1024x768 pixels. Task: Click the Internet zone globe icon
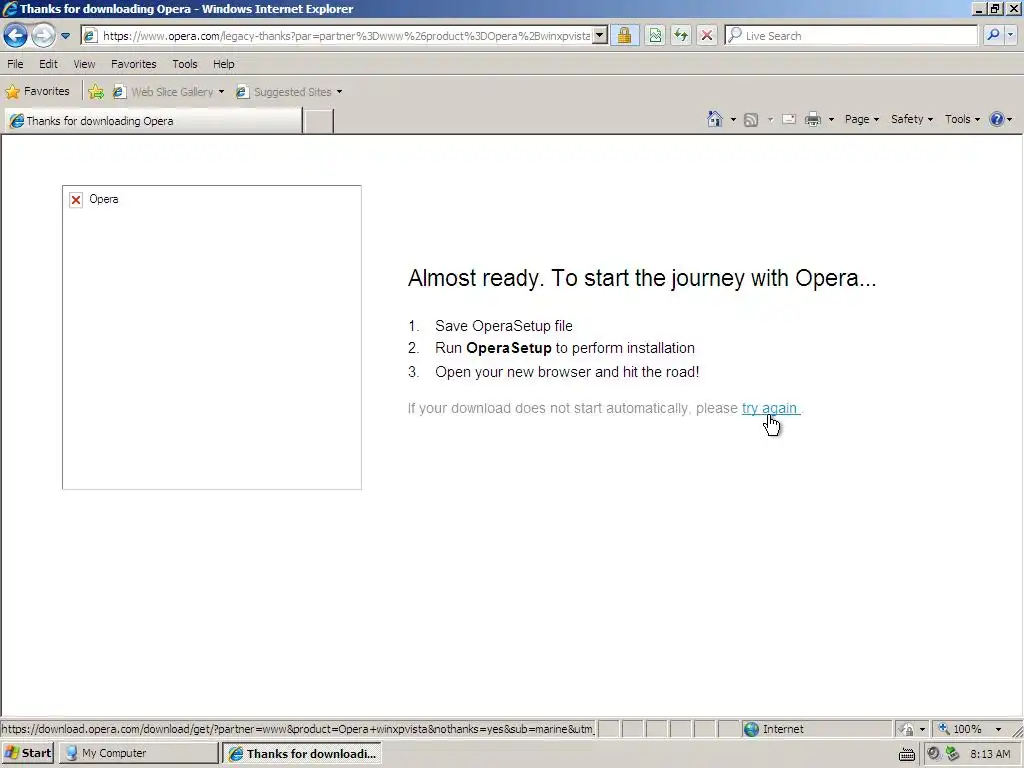(x=751, y=729)
